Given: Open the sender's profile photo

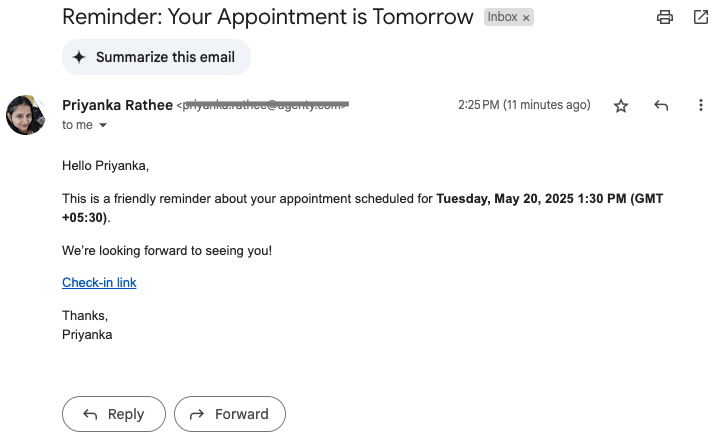Looking at the screenshot, I should coord(25,115).
